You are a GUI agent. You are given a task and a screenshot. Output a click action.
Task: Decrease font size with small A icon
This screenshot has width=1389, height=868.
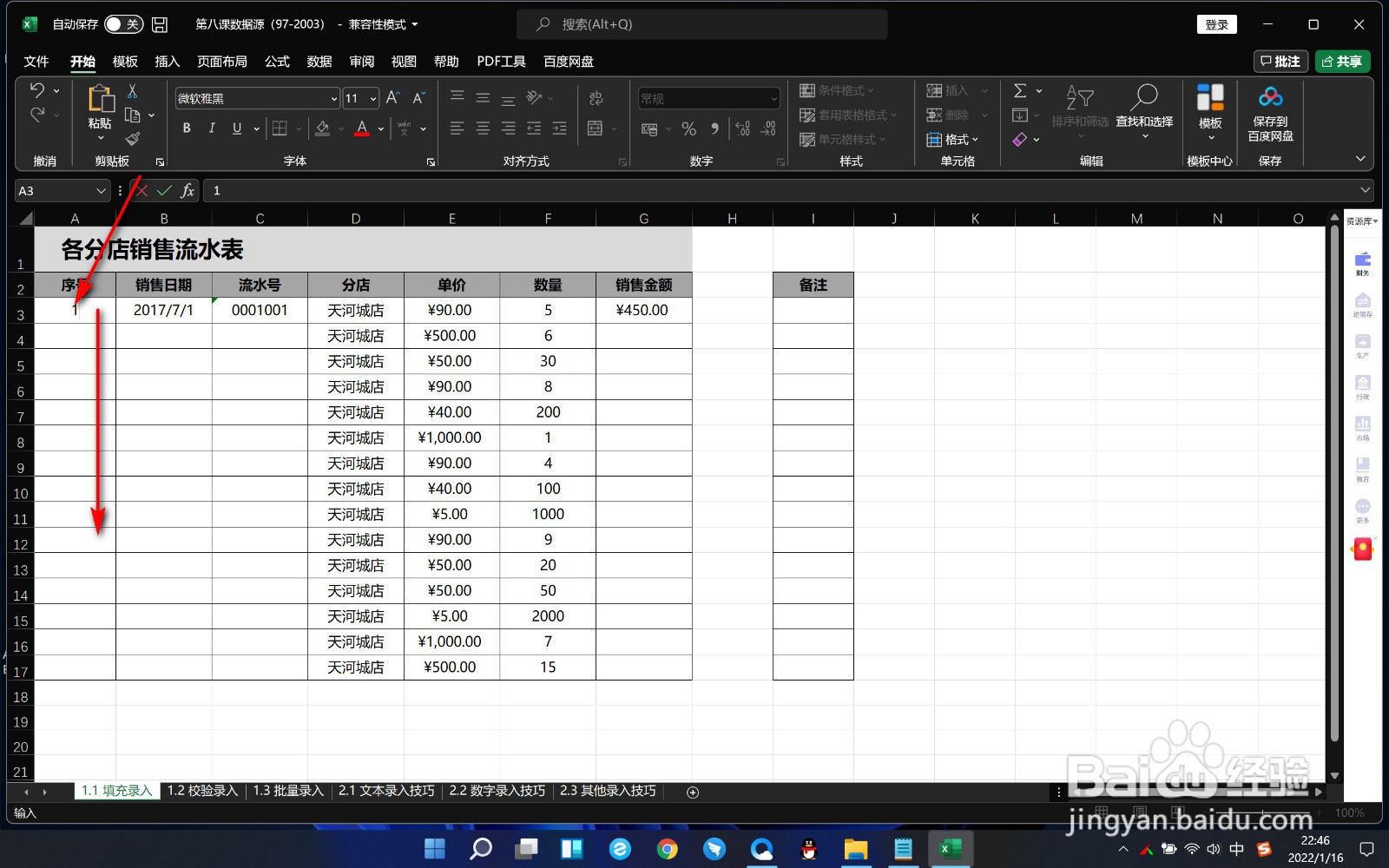418,98
